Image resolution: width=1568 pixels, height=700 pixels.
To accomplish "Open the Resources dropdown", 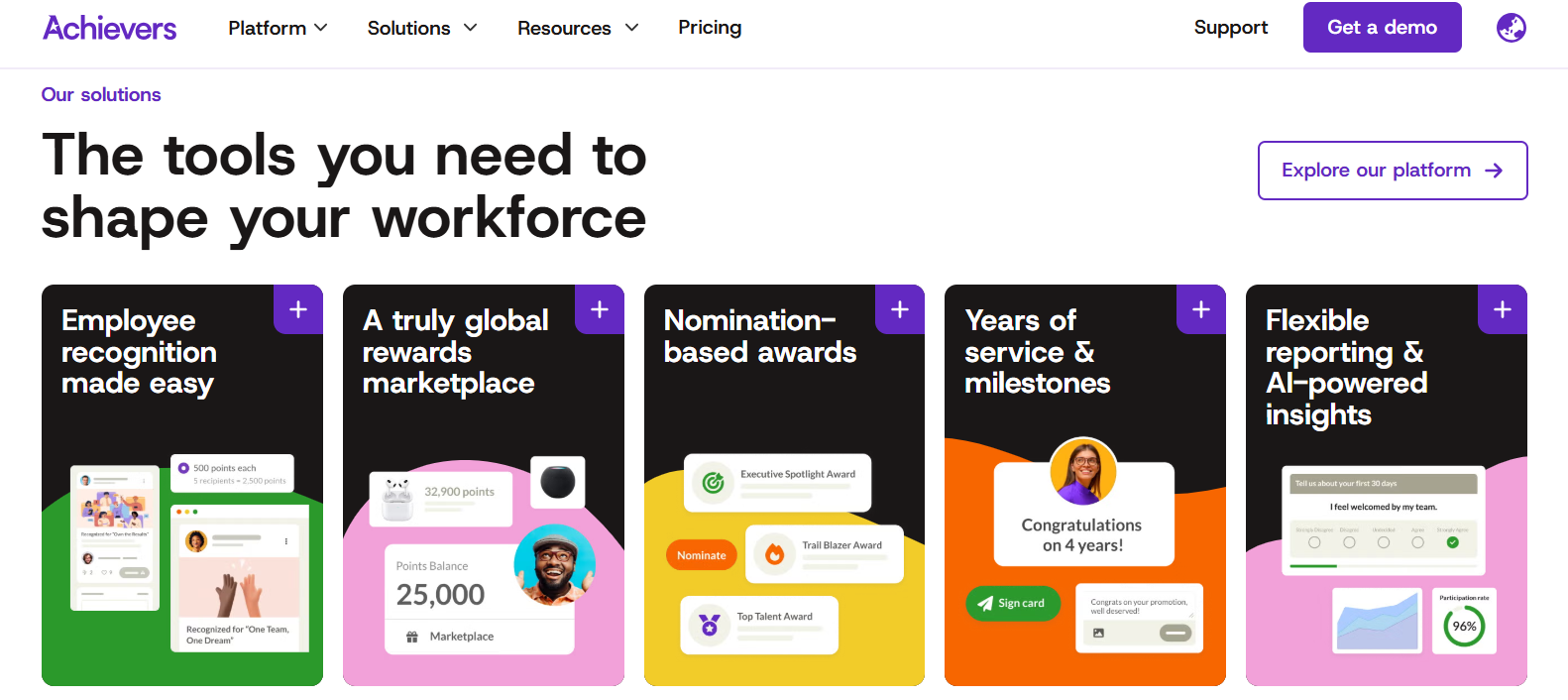I will click(577, 28).
